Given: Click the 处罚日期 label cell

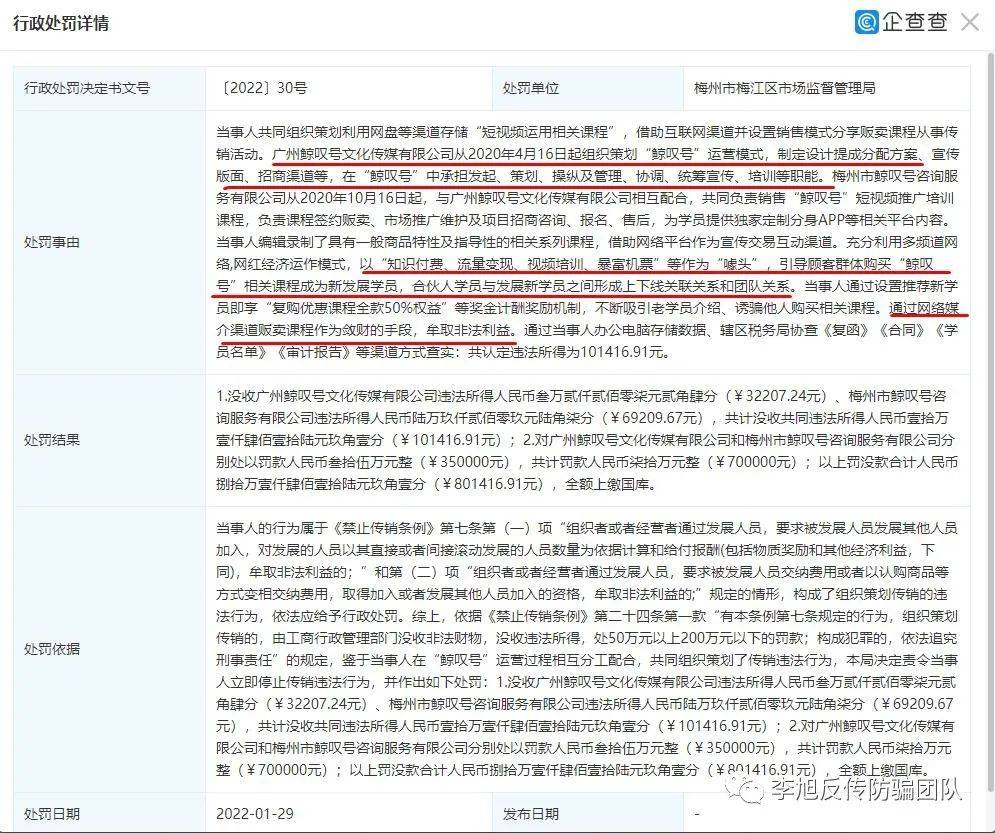Looking at the screenshot, I should click(109, 813).
